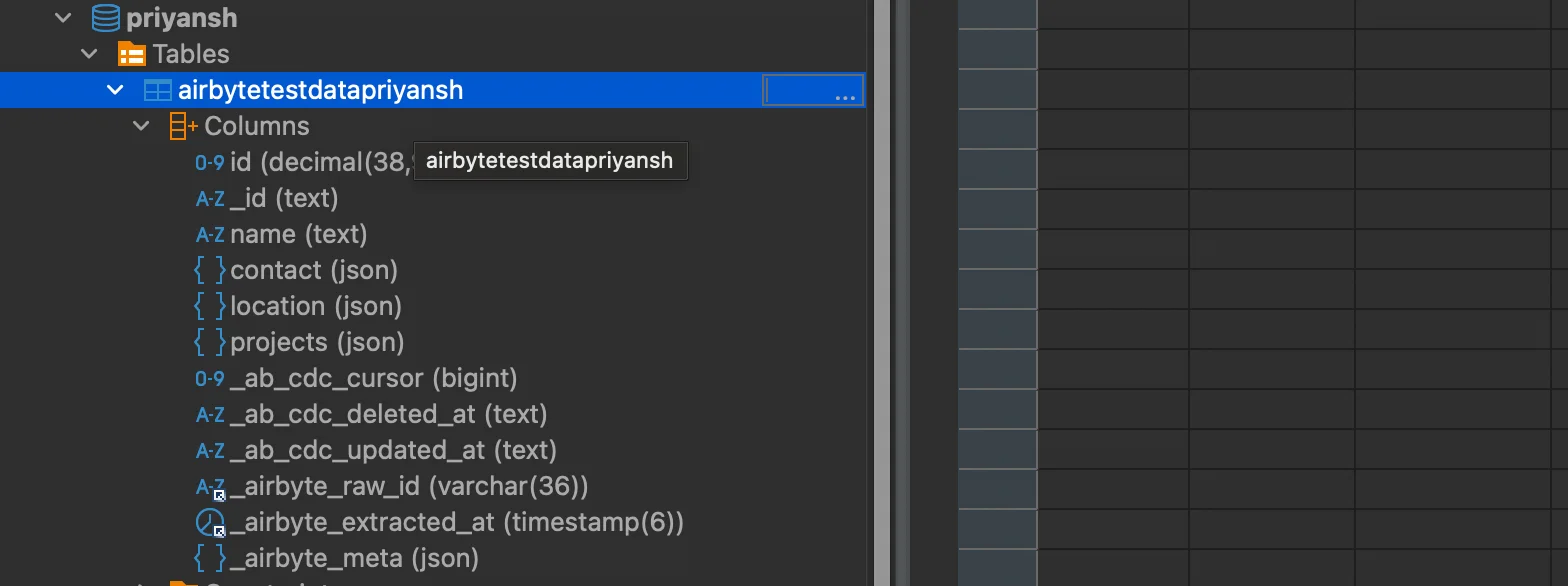The image size is (1568, 586).
Task: Collapse the Columns node
Action: coord(142,126)
